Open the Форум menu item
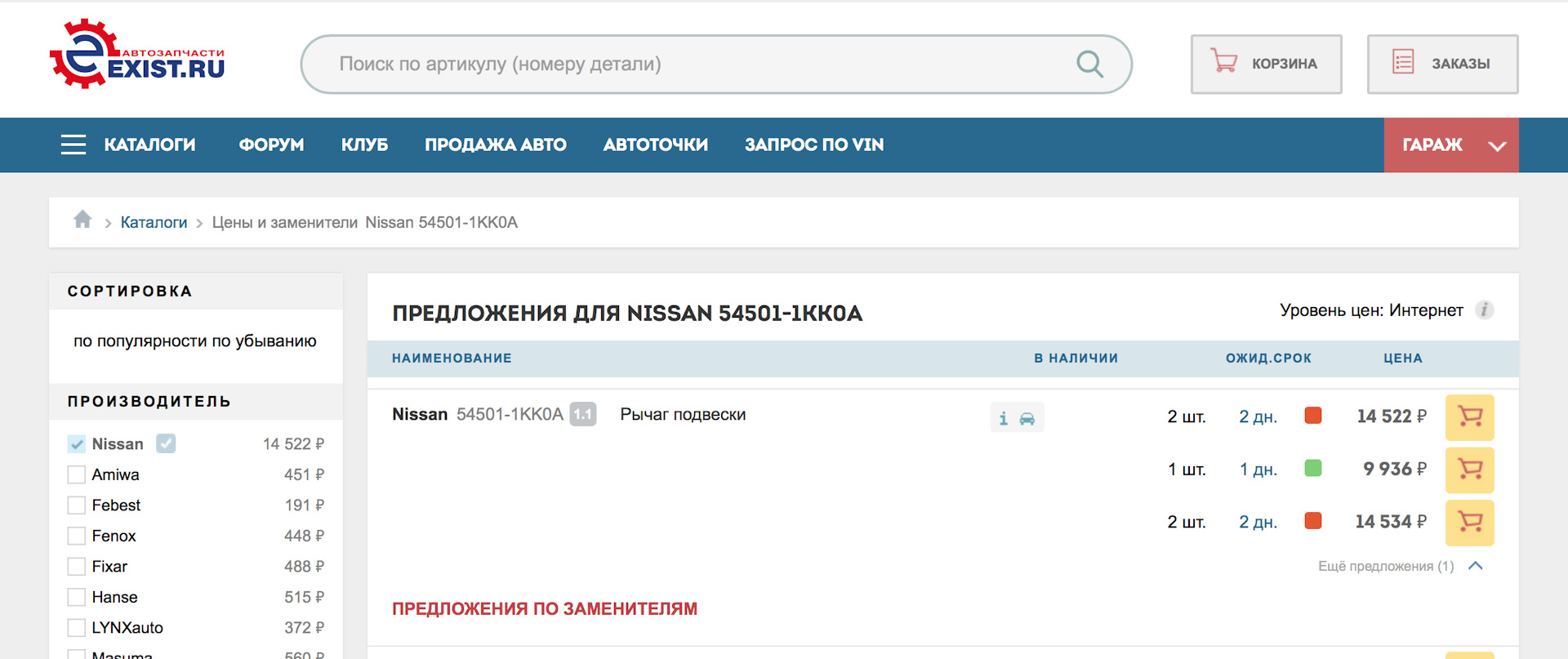The width and height of the screenshot is (1568, 659). 271,145
